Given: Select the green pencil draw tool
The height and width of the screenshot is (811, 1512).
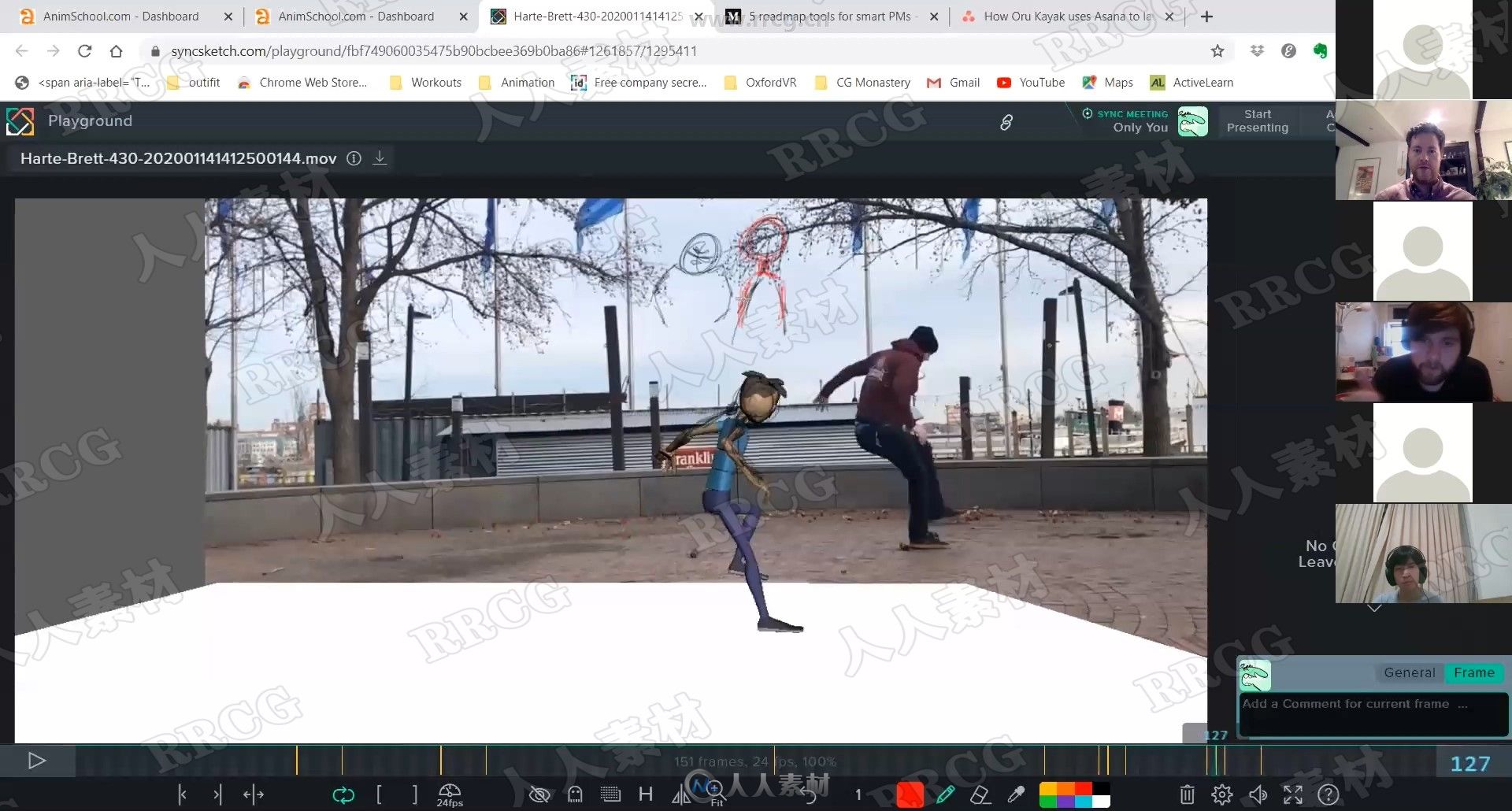Looking at the screenshot, I should click(946, 795).
